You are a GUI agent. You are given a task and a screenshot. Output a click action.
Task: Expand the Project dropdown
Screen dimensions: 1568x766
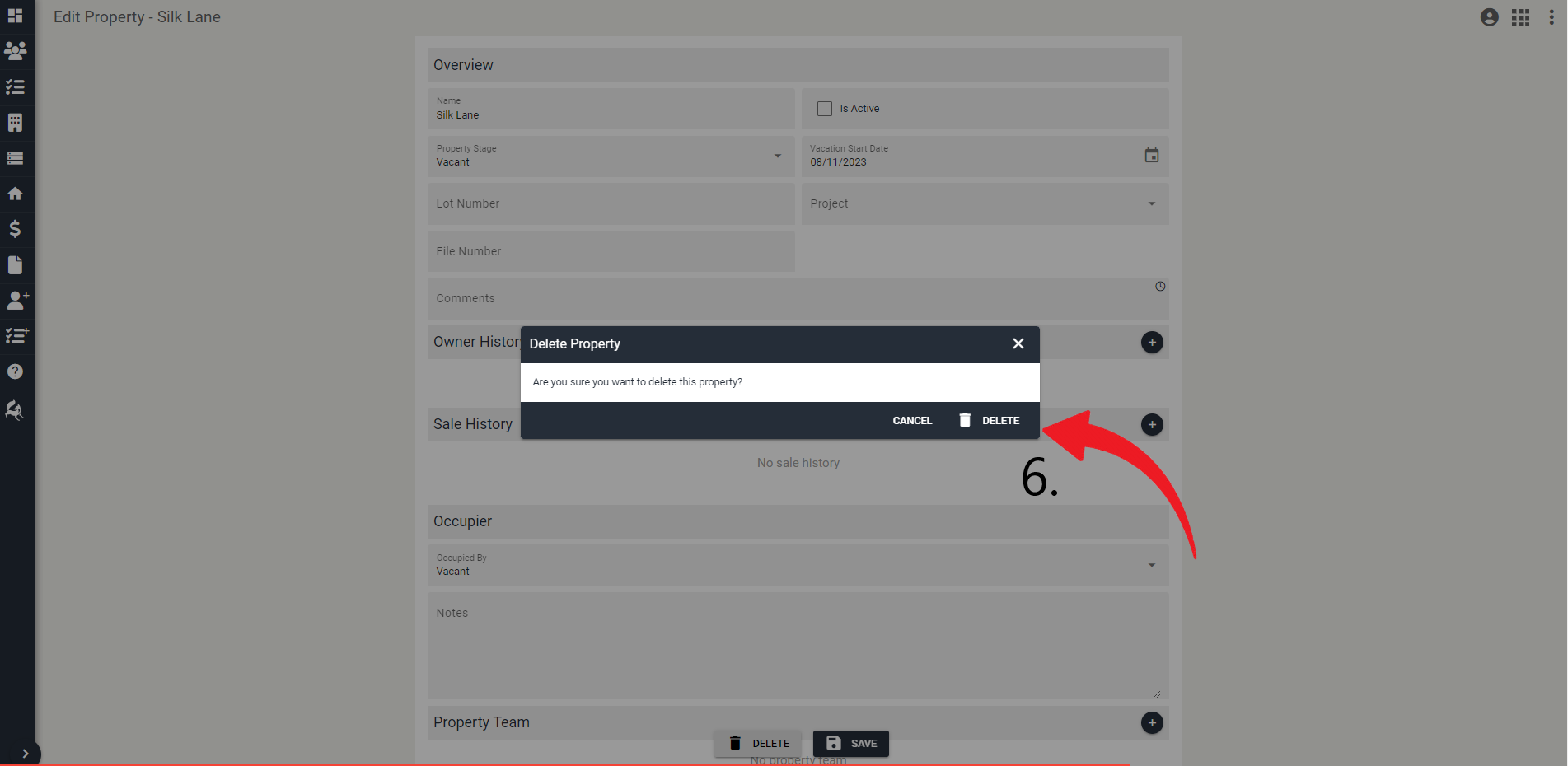[x=1151, y=203]
